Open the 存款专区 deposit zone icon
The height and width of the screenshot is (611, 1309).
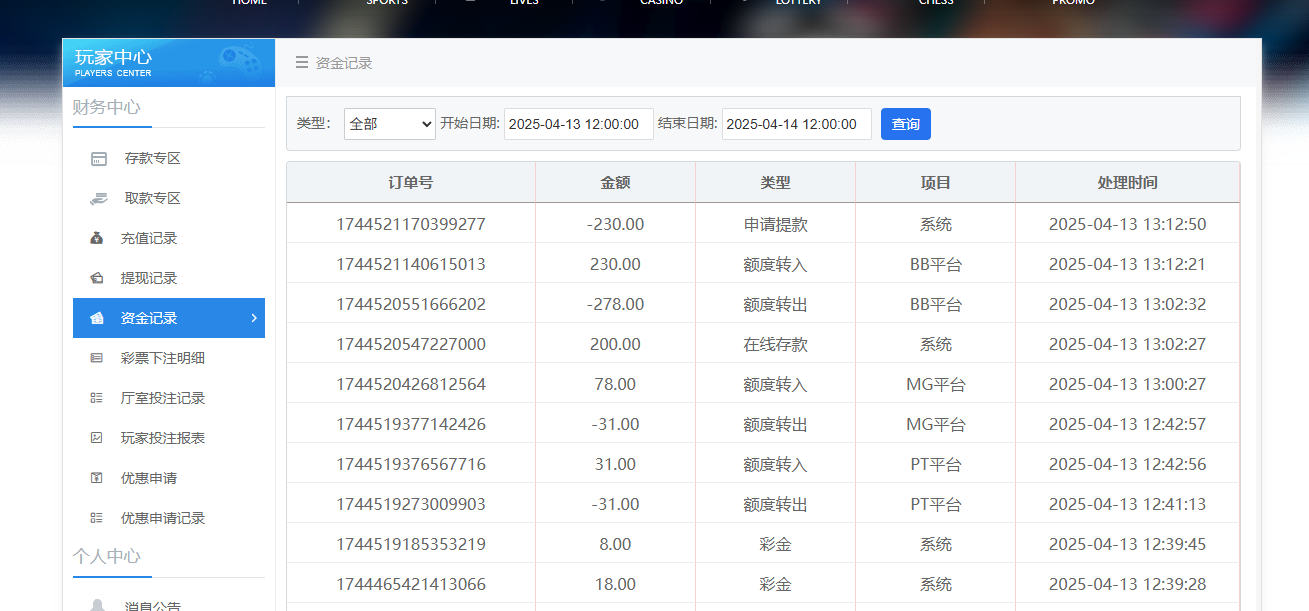click(97, 158)
